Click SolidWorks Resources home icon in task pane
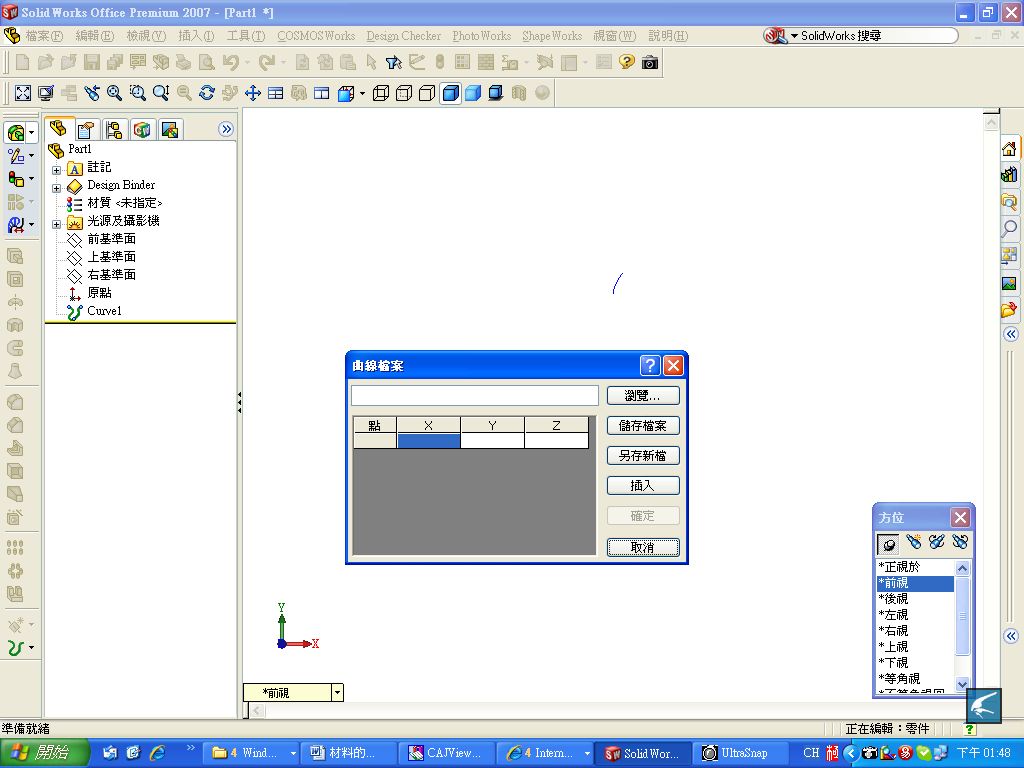The width and height of the screenshot is (1024, 768). tap(1009, 149)
